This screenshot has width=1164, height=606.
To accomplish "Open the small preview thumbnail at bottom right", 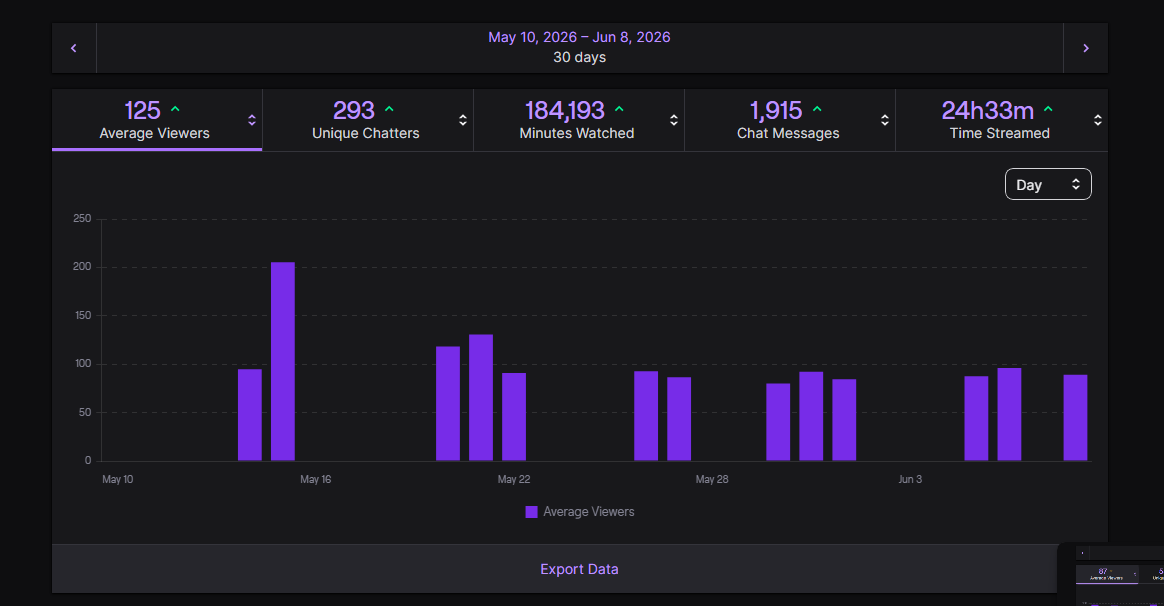I will click(1111, 575).
